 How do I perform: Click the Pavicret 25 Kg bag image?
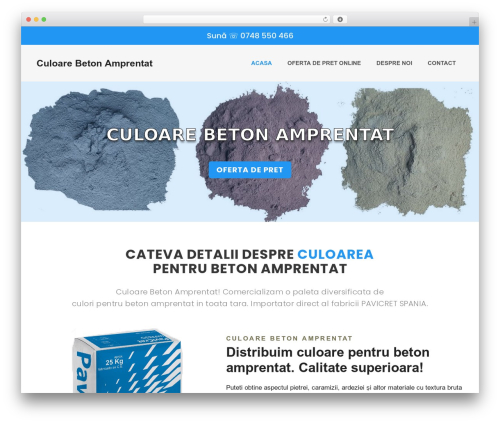pyautogui.click(x=127, y=361)
